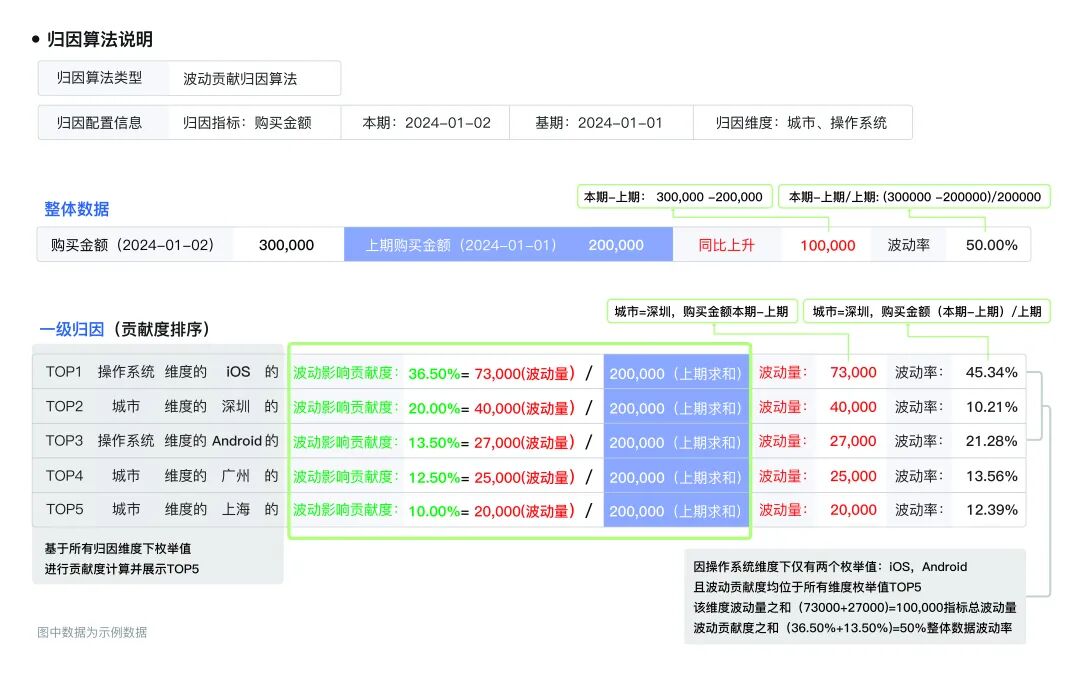Screen dimensions: 1080x674
Task: Click the 21.28% 波动率 value
Action: (991, 441)
